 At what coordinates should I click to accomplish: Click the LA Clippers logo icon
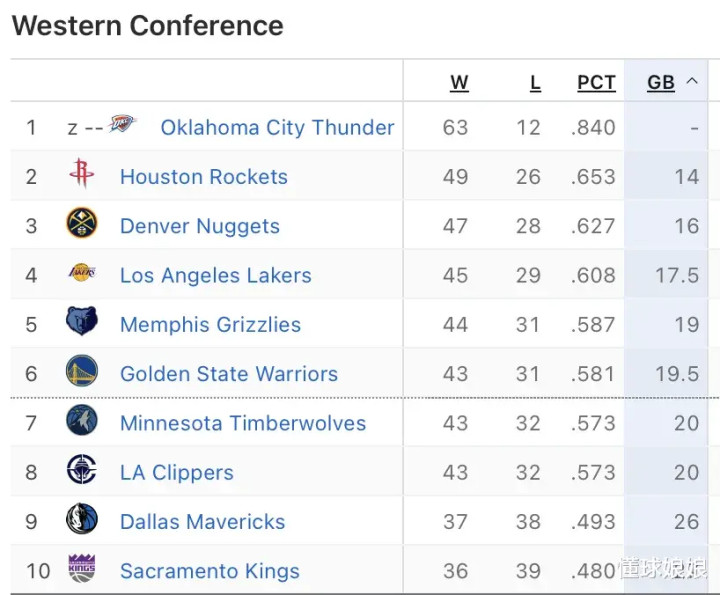(82, 469)
